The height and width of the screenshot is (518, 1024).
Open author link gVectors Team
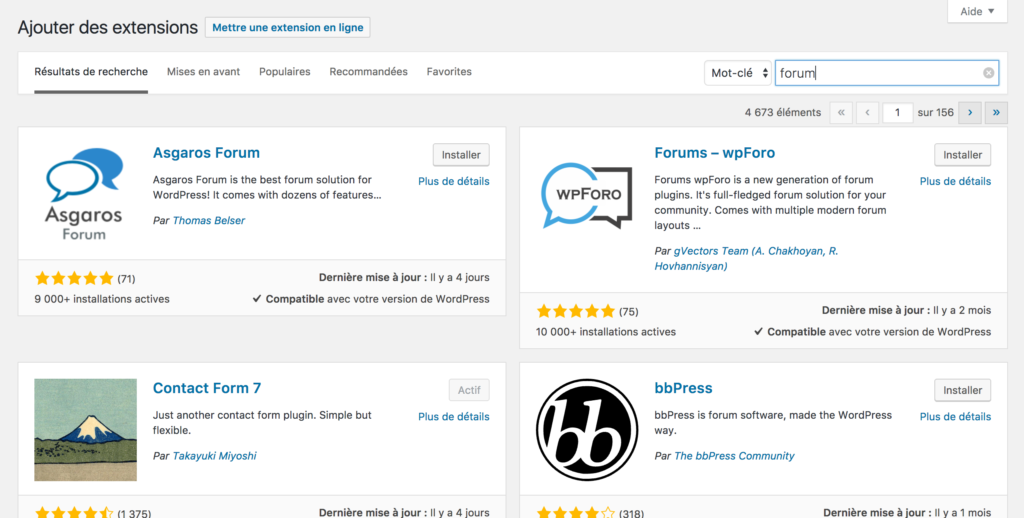click(x=746, y=259)
